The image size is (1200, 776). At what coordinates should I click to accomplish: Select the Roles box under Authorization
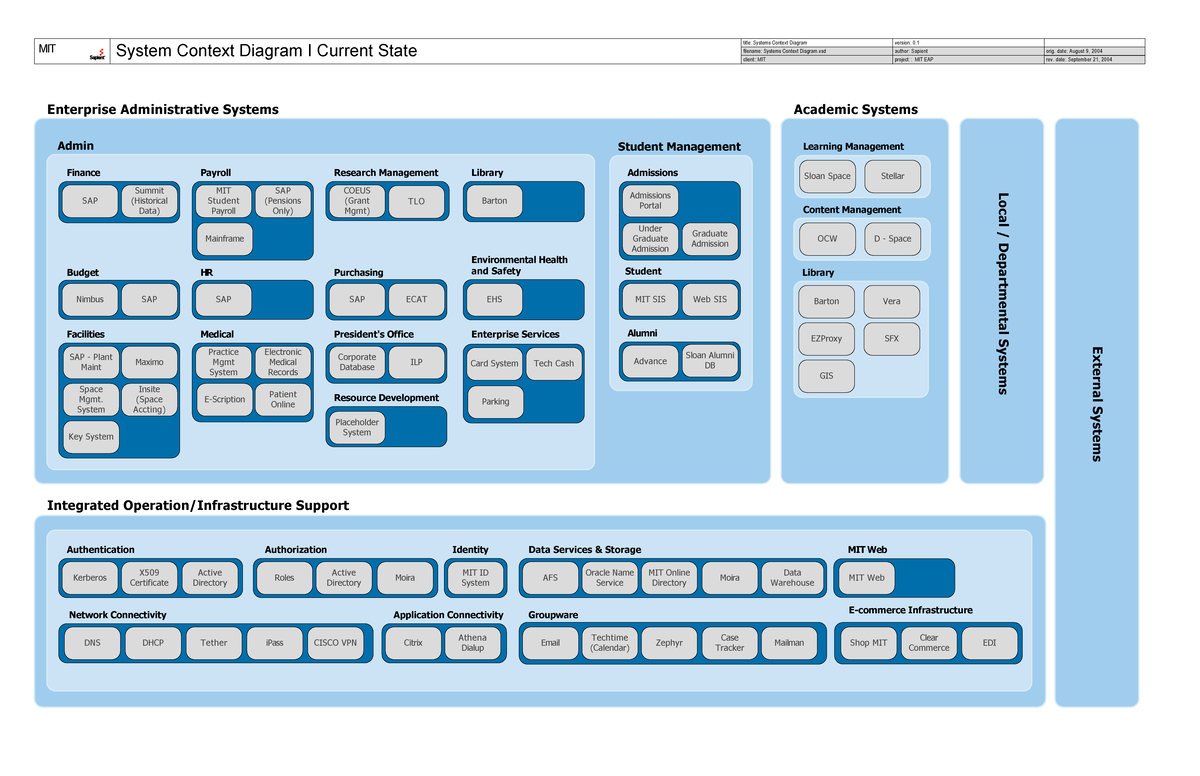[x=285, y=578]
